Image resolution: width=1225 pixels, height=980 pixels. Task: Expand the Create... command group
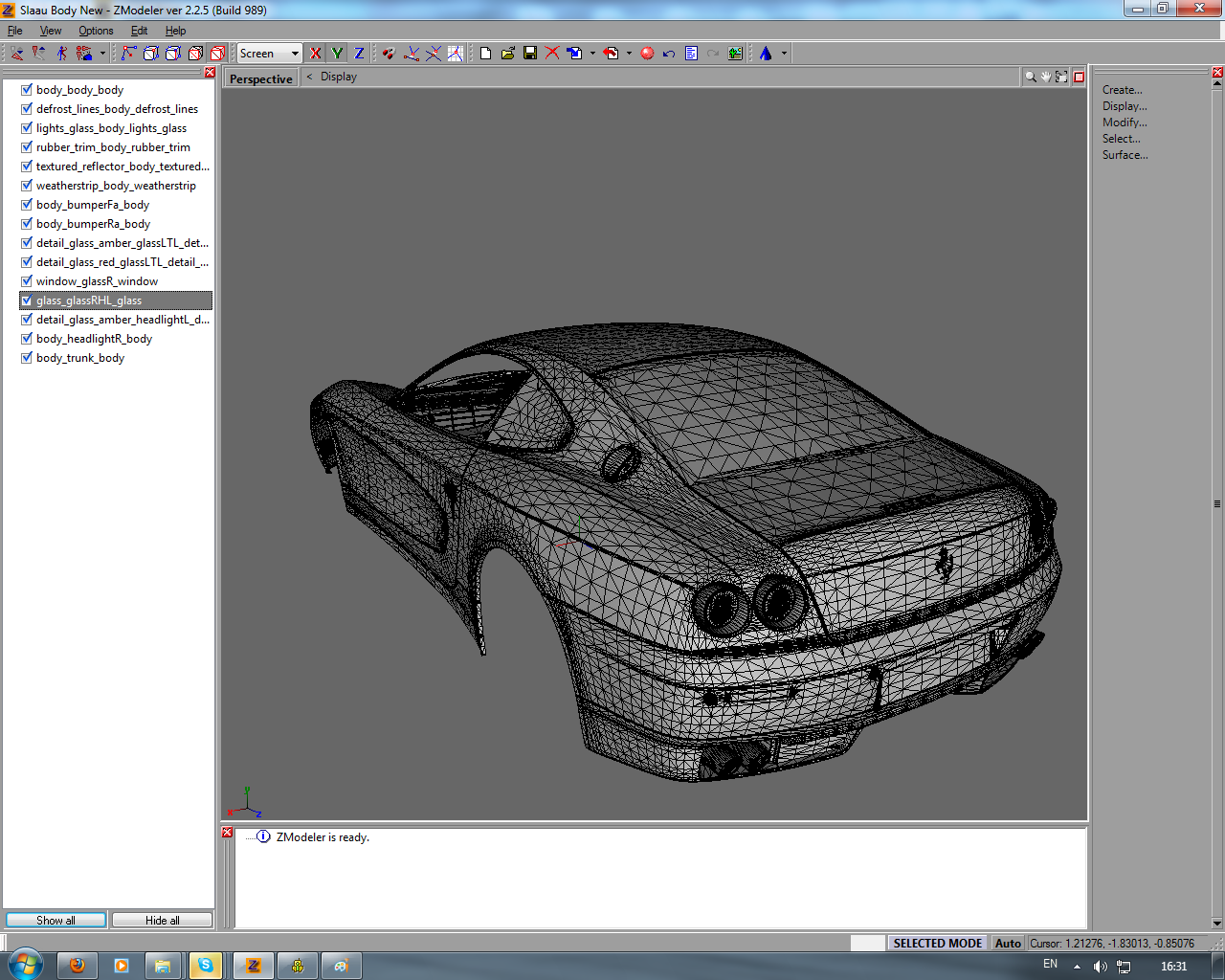click(x=1122, y=90)
